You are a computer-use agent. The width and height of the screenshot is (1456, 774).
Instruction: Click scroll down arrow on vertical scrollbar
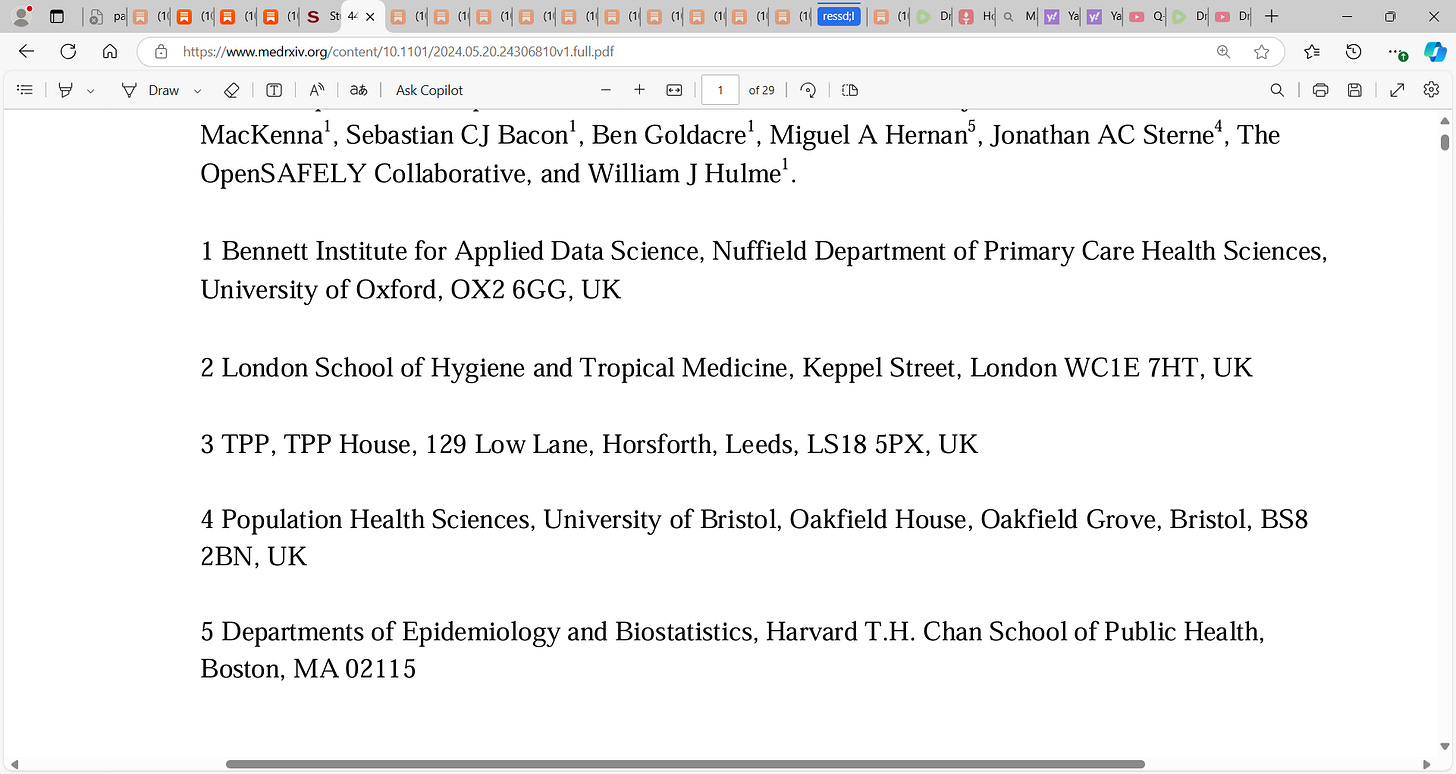point(1445,749)
